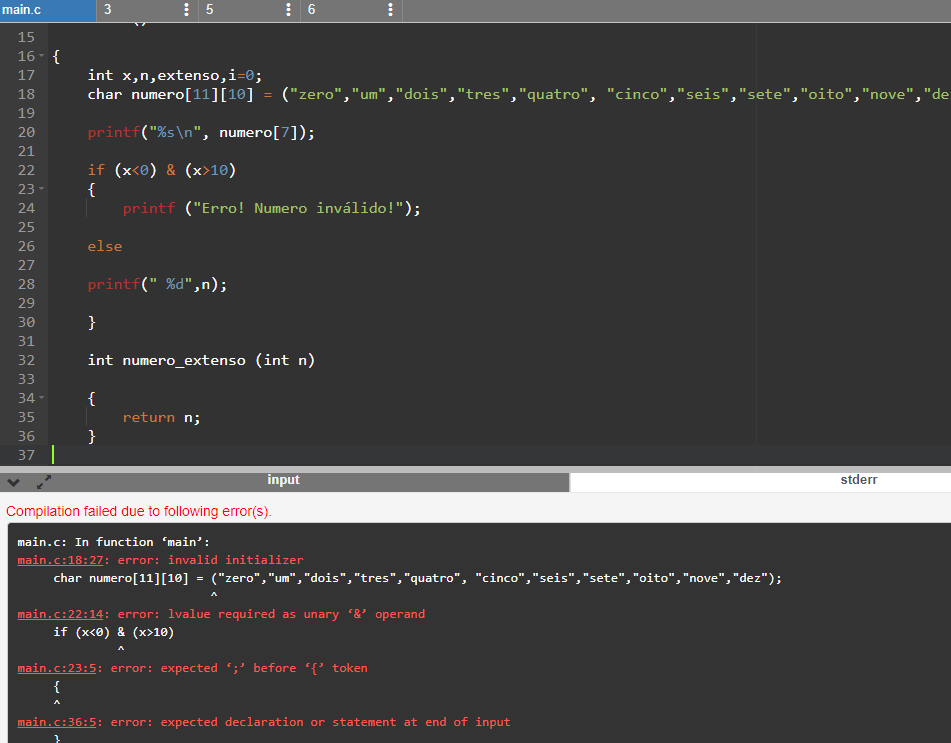Viewport: 951px width, 743px height.
Task: Click 'lvalue required as unary ‘&’ operand' error text
Action: point(297,614)
